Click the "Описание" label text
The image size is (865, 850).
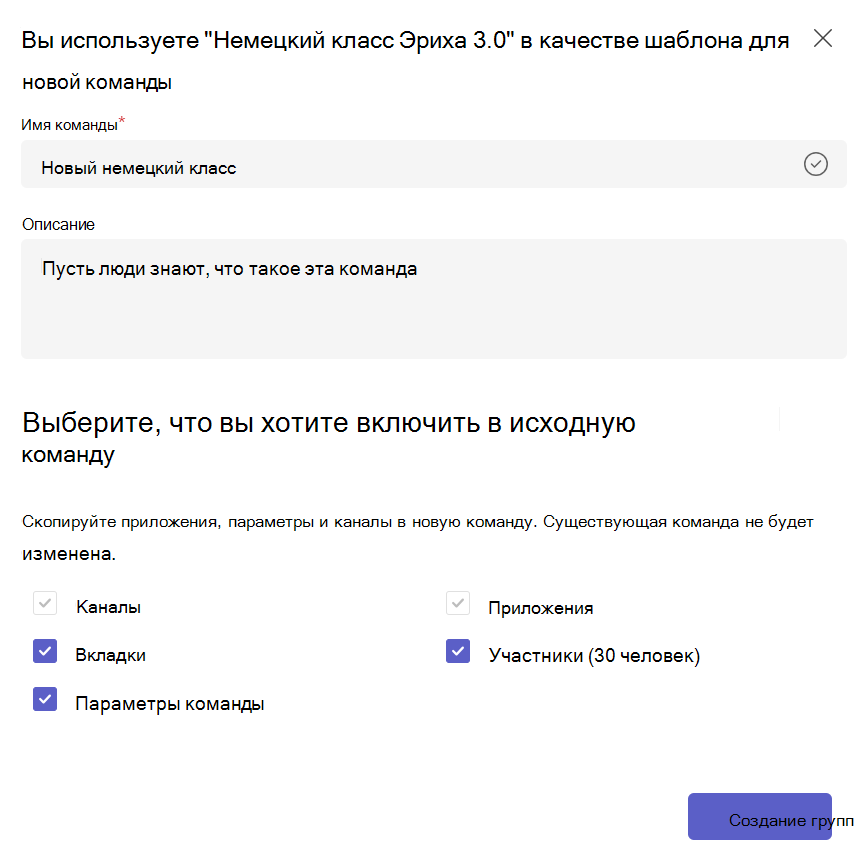tap(58, 224)
